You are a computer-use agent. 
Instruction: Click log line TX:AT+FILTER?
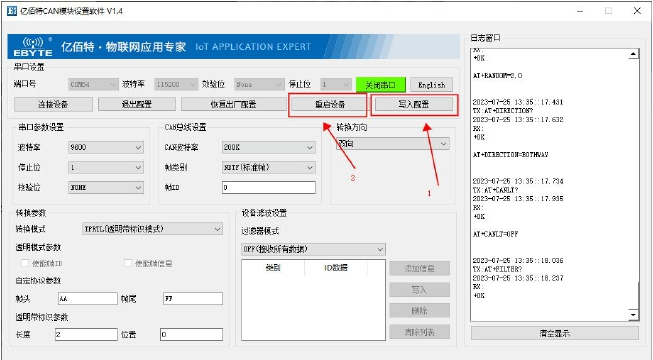click(497, 269)
